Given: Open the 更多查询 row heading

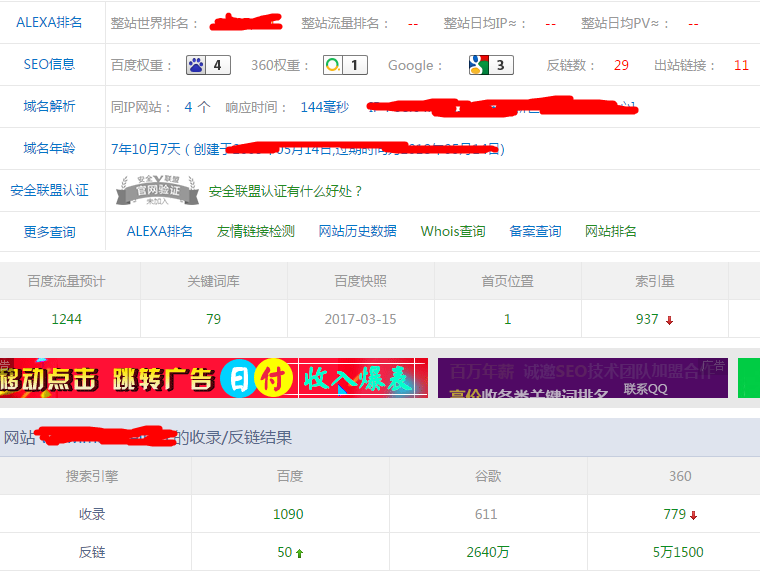Looking at the screenshot, I should point(49,232).
